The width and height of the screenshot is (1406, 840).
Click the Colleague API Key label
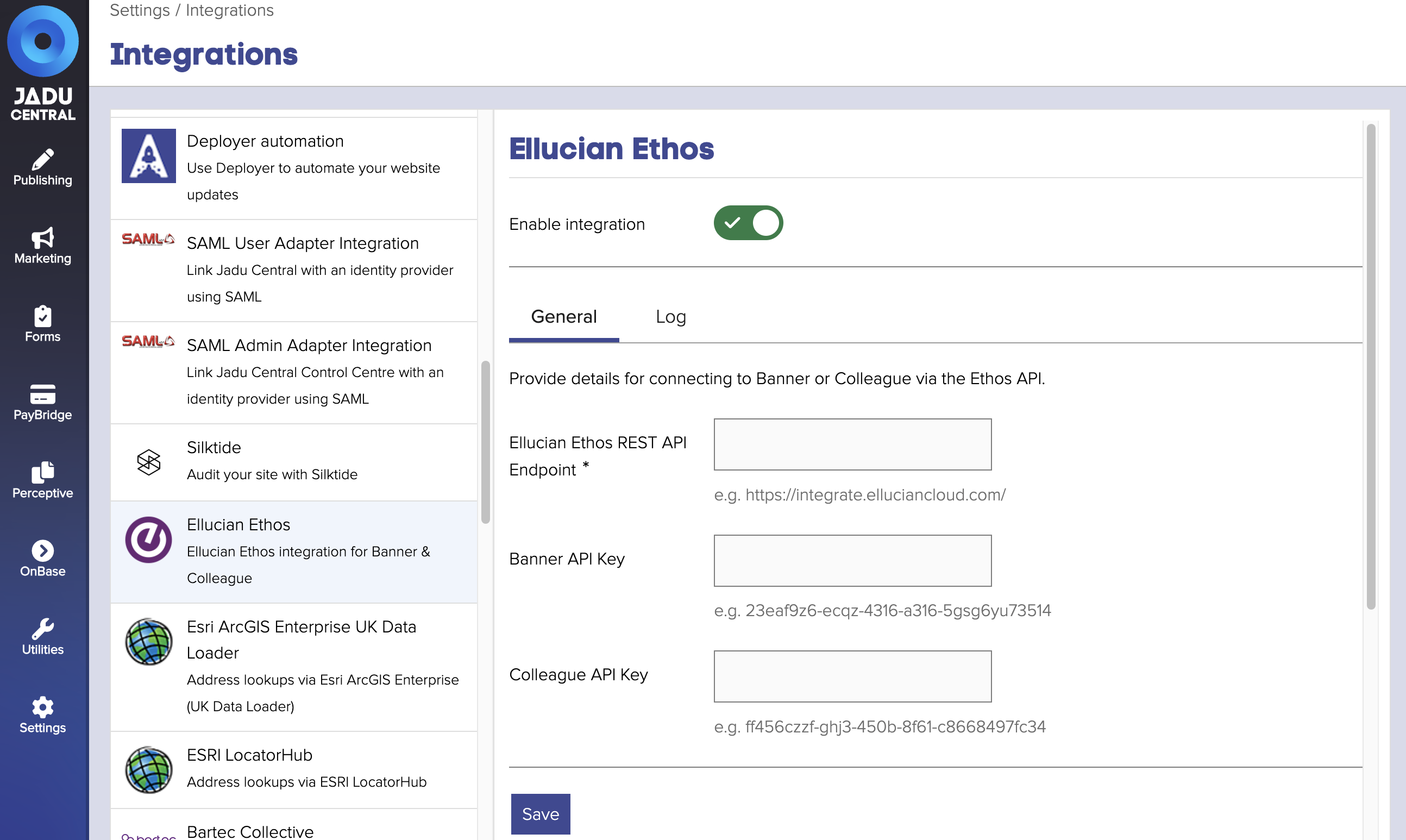point(578,675)
